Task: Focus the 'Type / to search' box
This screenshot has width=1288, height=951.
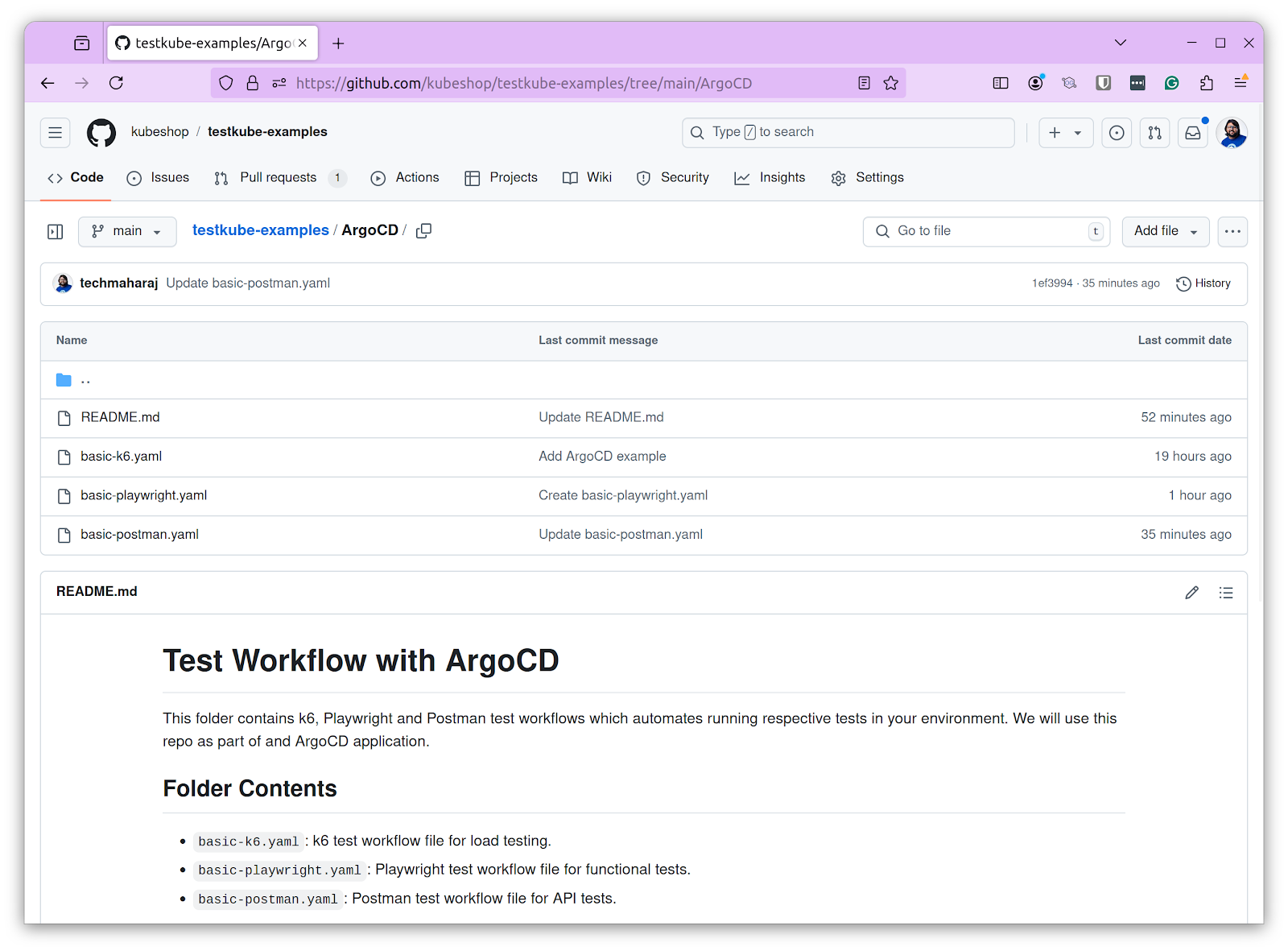Action: [848, 133]
